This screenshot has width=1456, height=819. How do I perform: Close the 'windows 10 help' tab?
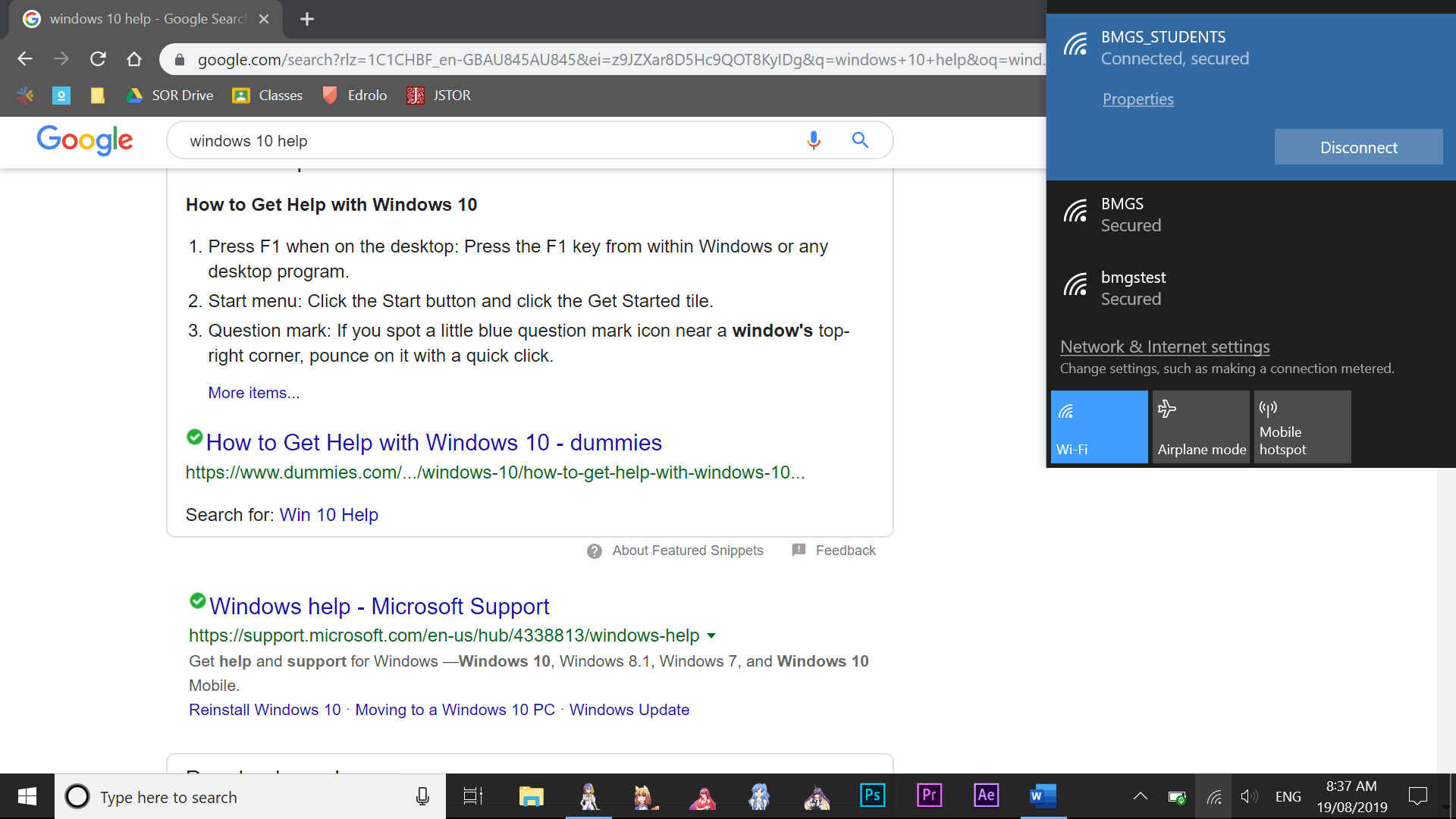[264, 19]
